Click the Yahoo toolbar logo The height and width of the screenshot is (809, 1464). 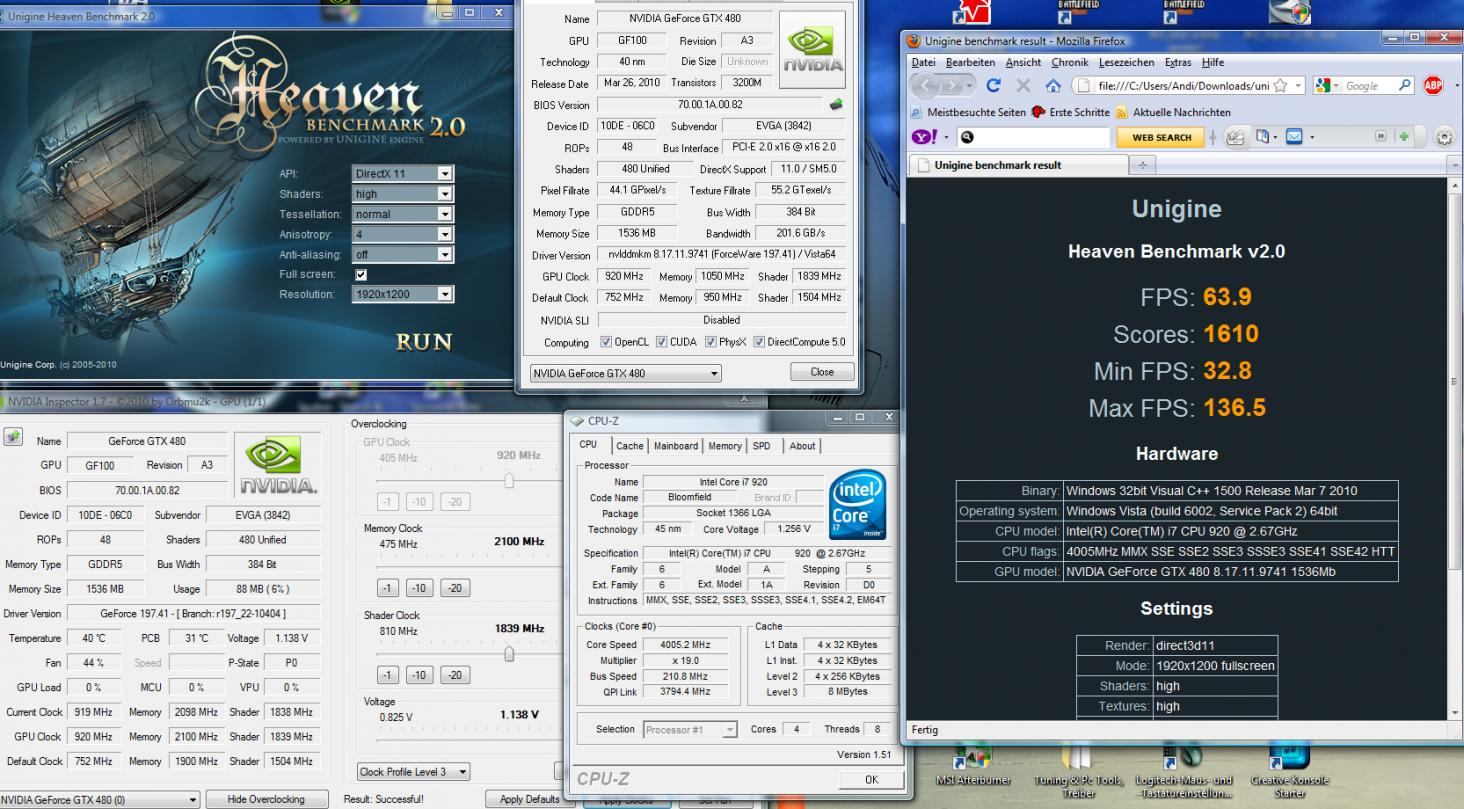pyautogui.click(x=922, y=137)
